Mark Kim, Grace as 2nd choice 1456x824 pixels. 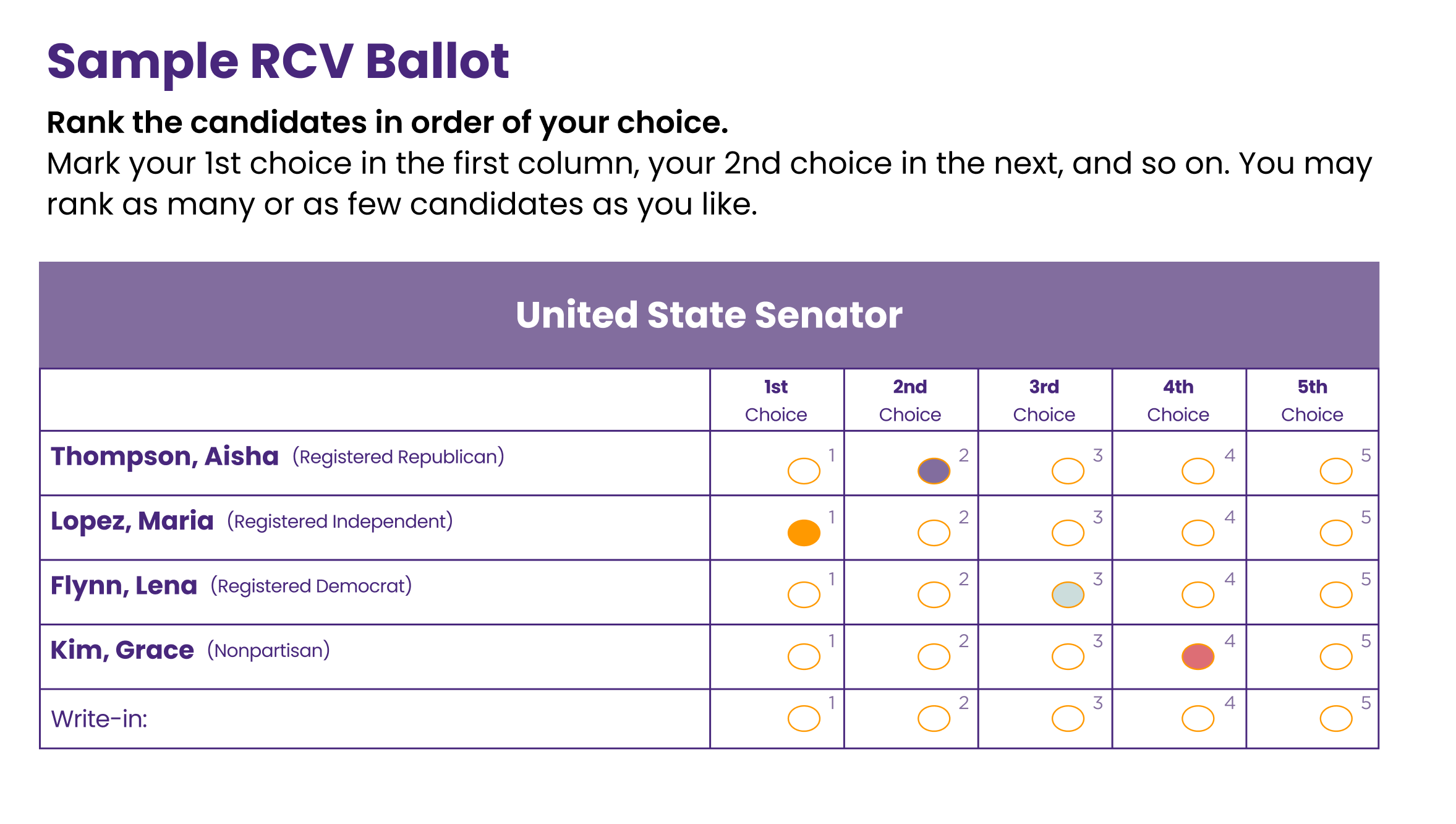click(934, 656)
